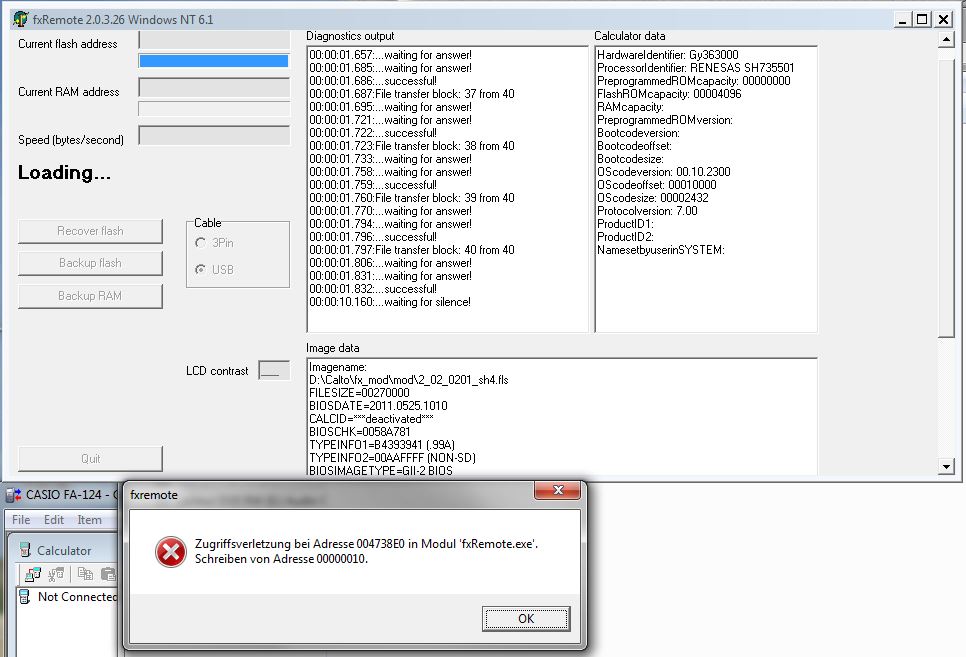Close the fxremote error dialog with X
This screenshot has width=966, height=657.
click(x=558, y=490)
